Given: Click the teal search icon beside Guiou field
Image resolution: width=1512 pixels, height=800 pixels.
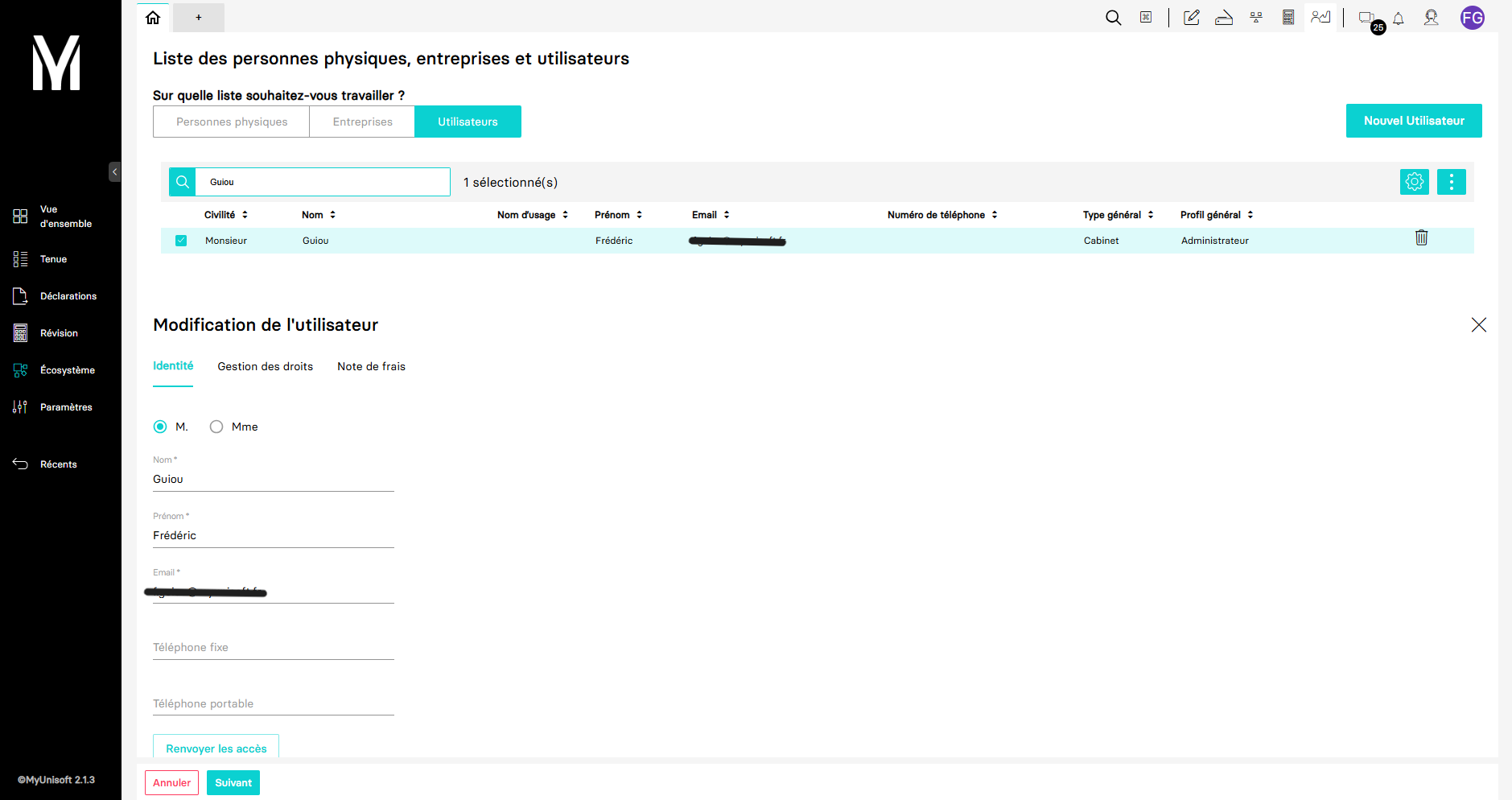Looking at the screenshot, I should pos(183,182).
